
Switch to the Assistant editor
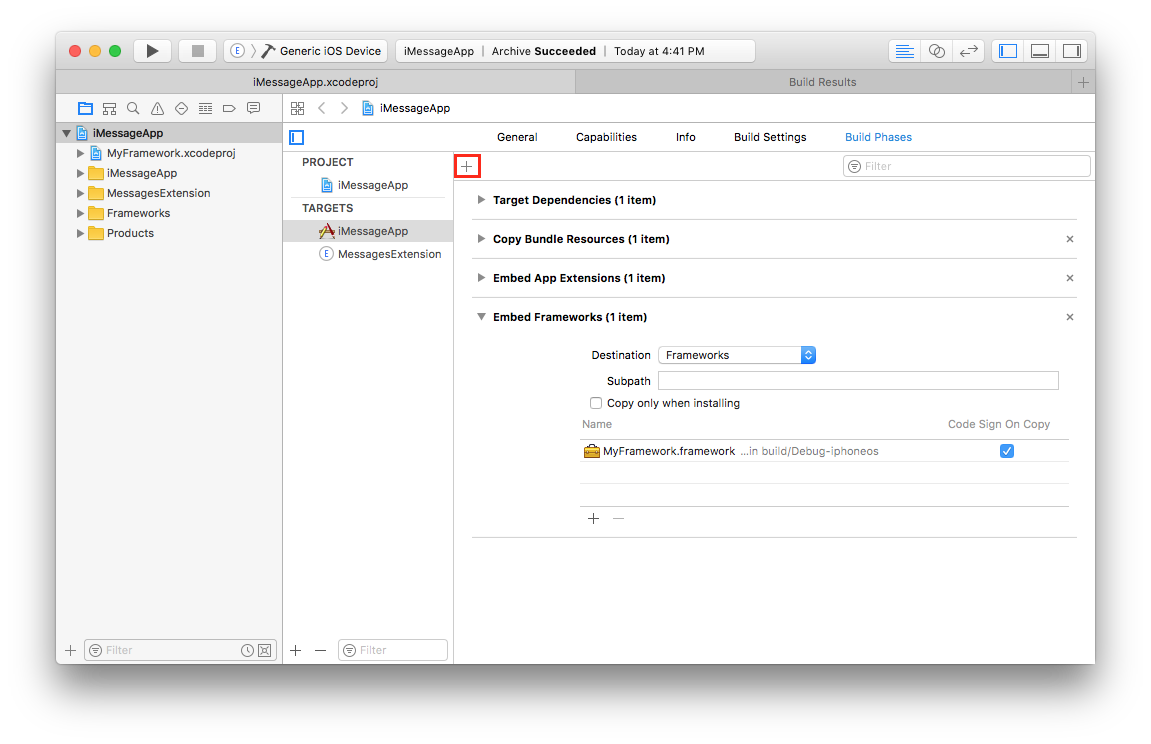click(937, 51)
